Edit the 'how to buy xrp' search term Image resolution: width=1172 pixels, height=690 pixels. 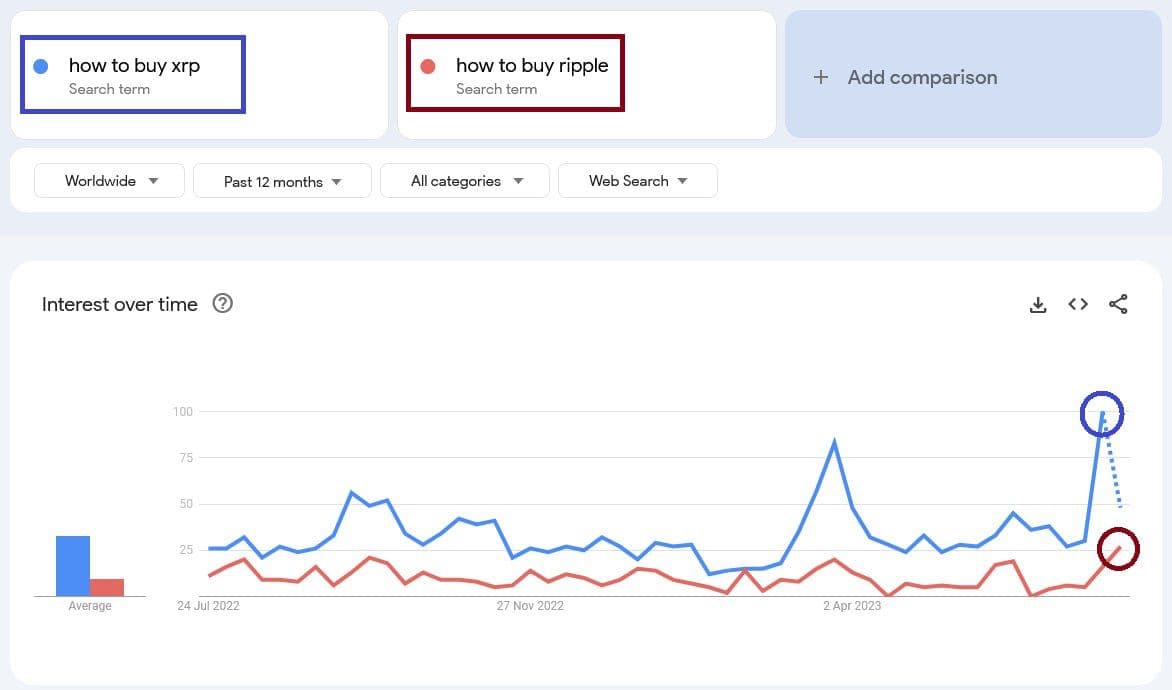tap(134, 66)
